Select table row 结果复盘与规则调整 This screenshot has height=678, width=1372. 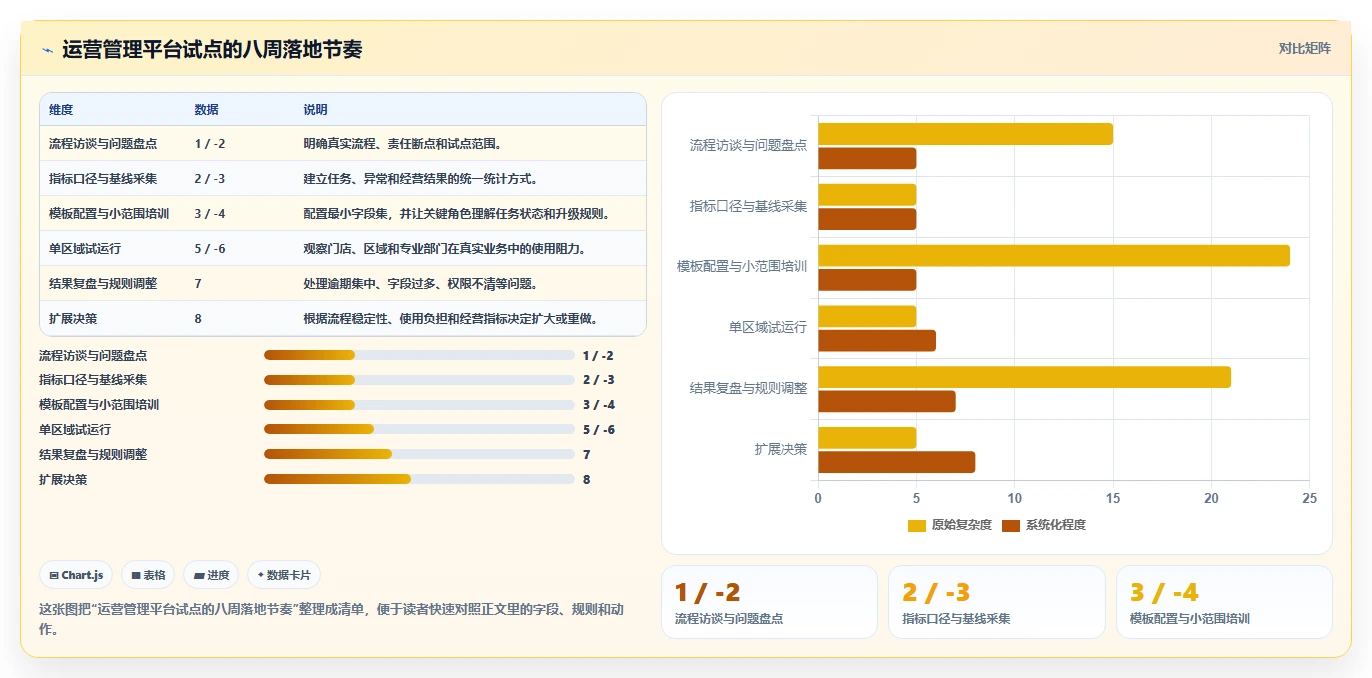(343, 283)
